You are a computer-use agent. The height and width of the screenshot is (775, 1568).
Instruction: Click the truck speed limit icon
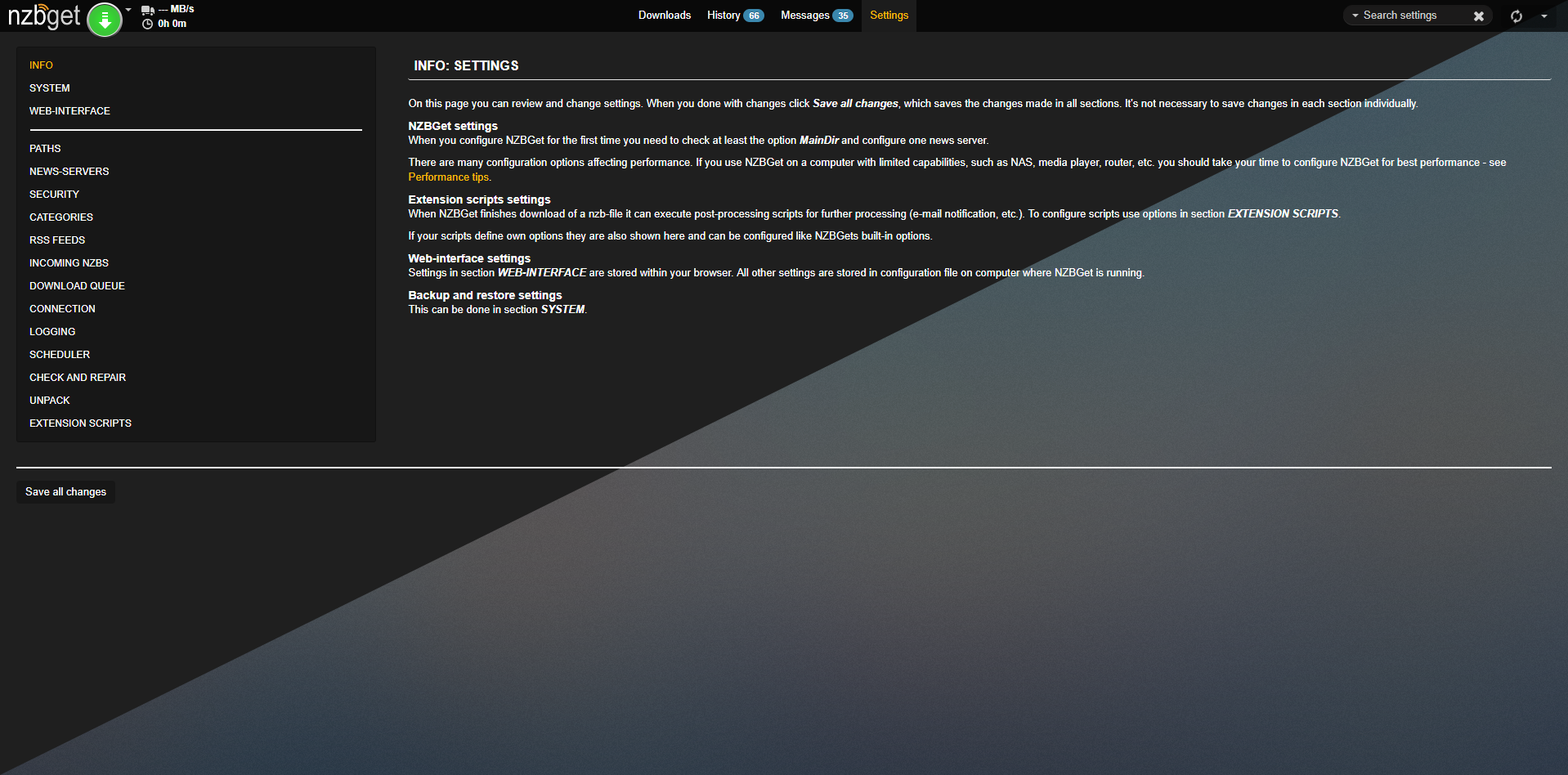(147, 10)
